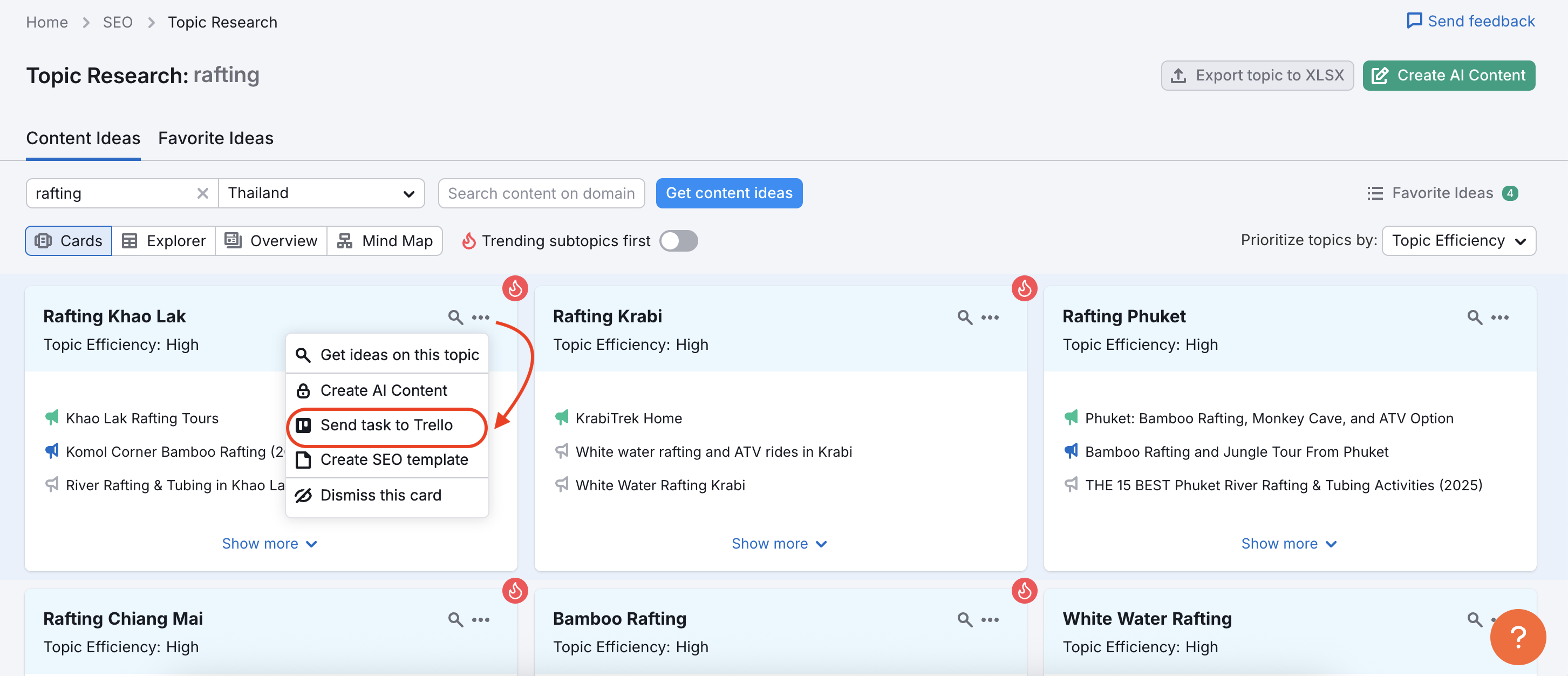Click the Create AI Content button
Screen dimensions: 1568x676
[1449, 75]
